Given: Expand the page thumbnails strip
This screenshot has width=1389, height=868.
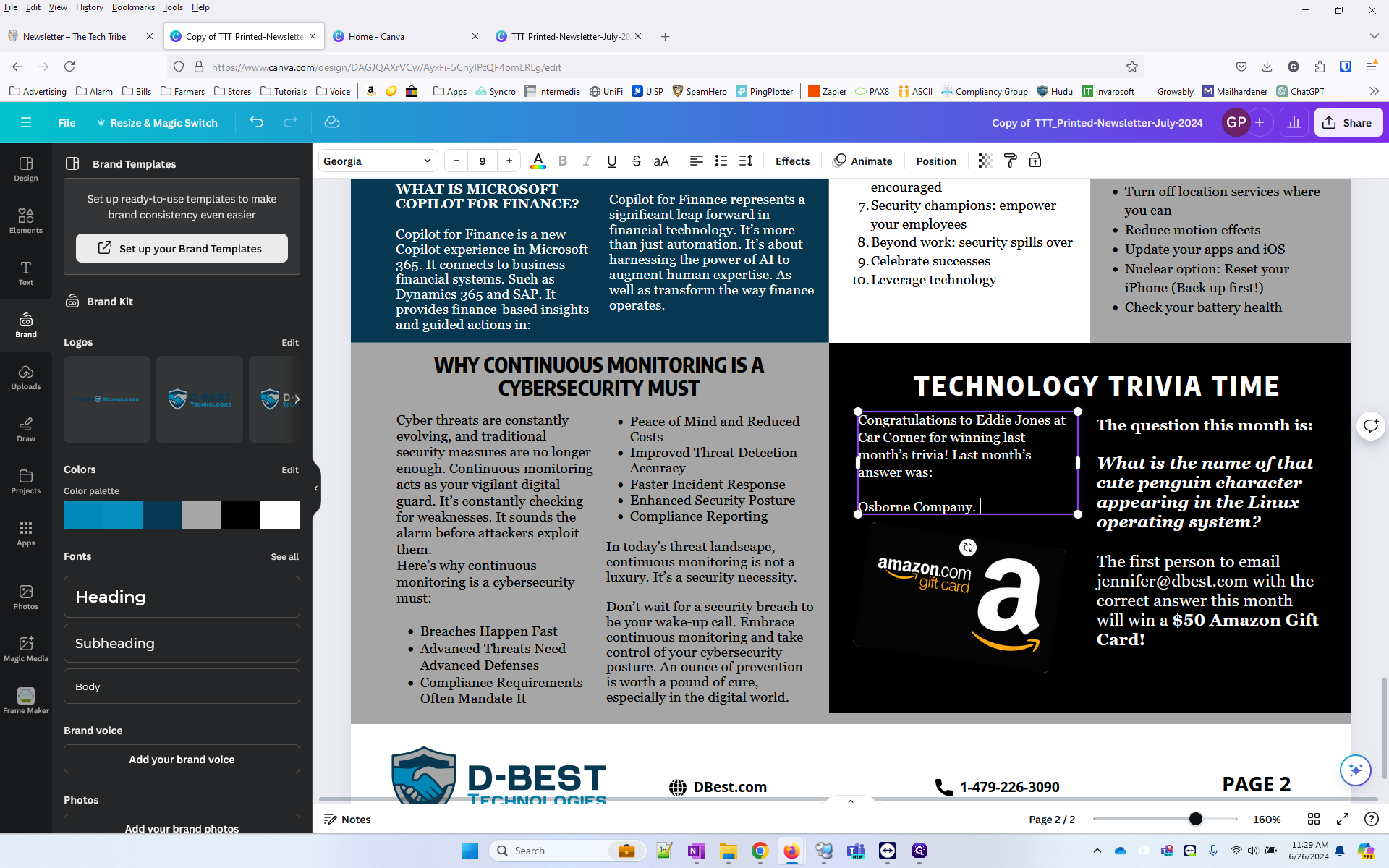Looking at the screenshot, I should 851,801.
